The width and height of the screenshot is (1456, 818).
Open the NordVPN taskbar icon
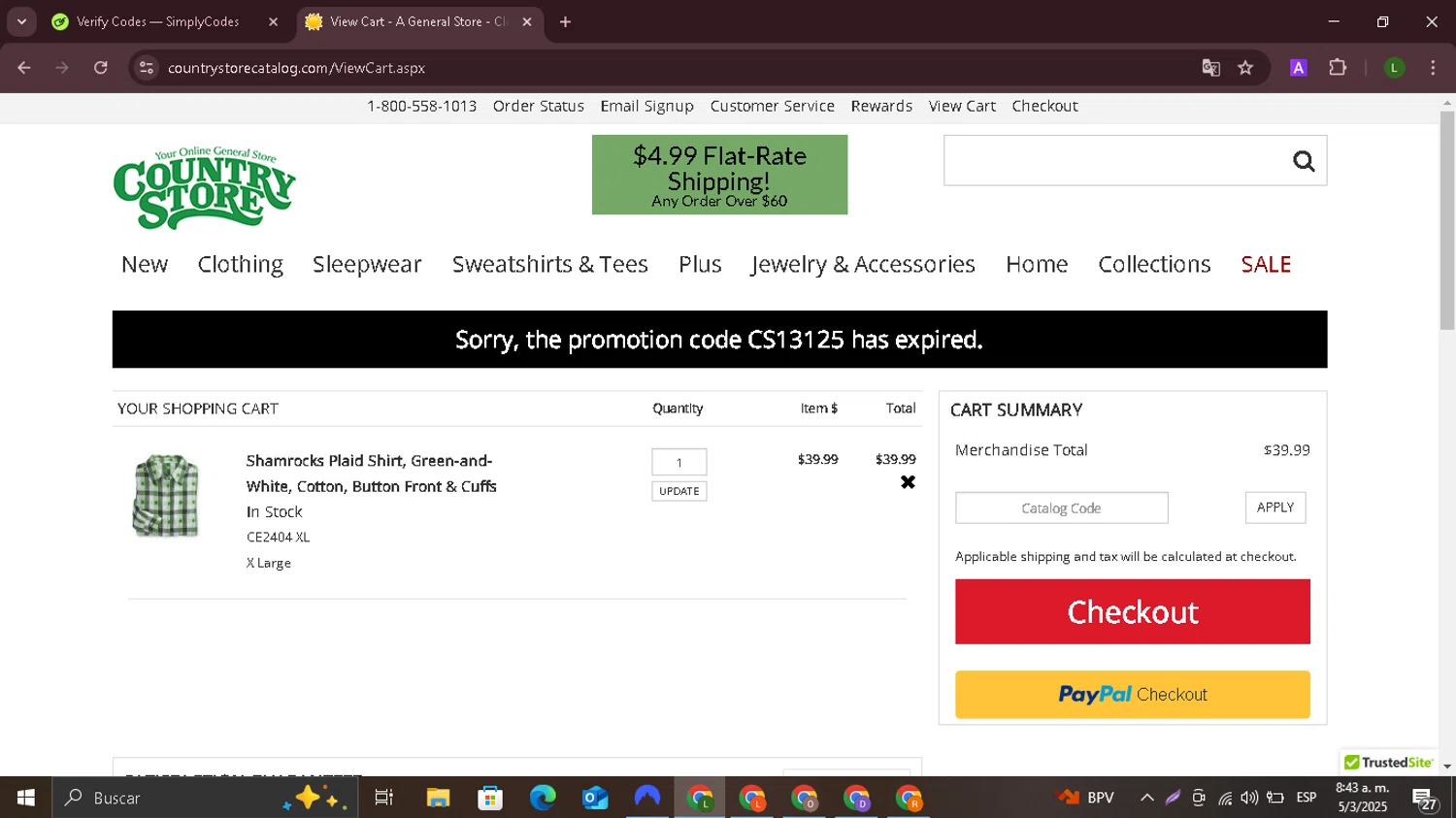(x=647, y=798)
